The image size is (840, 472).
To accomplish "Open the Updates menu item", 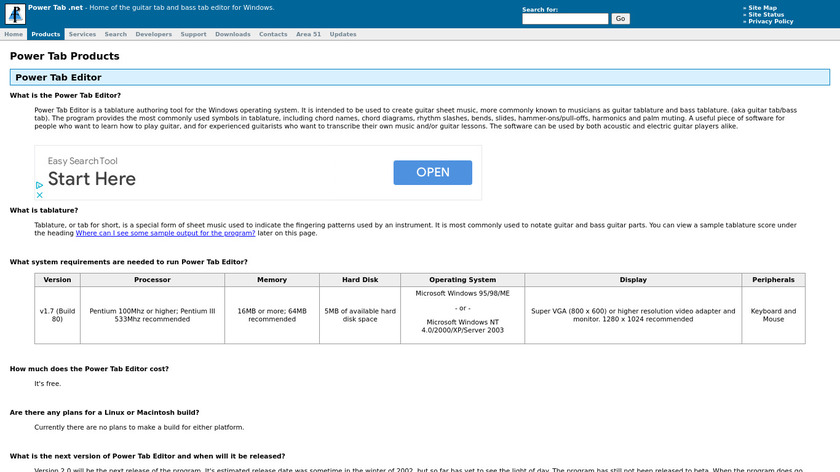I will (x=343, y=34).
